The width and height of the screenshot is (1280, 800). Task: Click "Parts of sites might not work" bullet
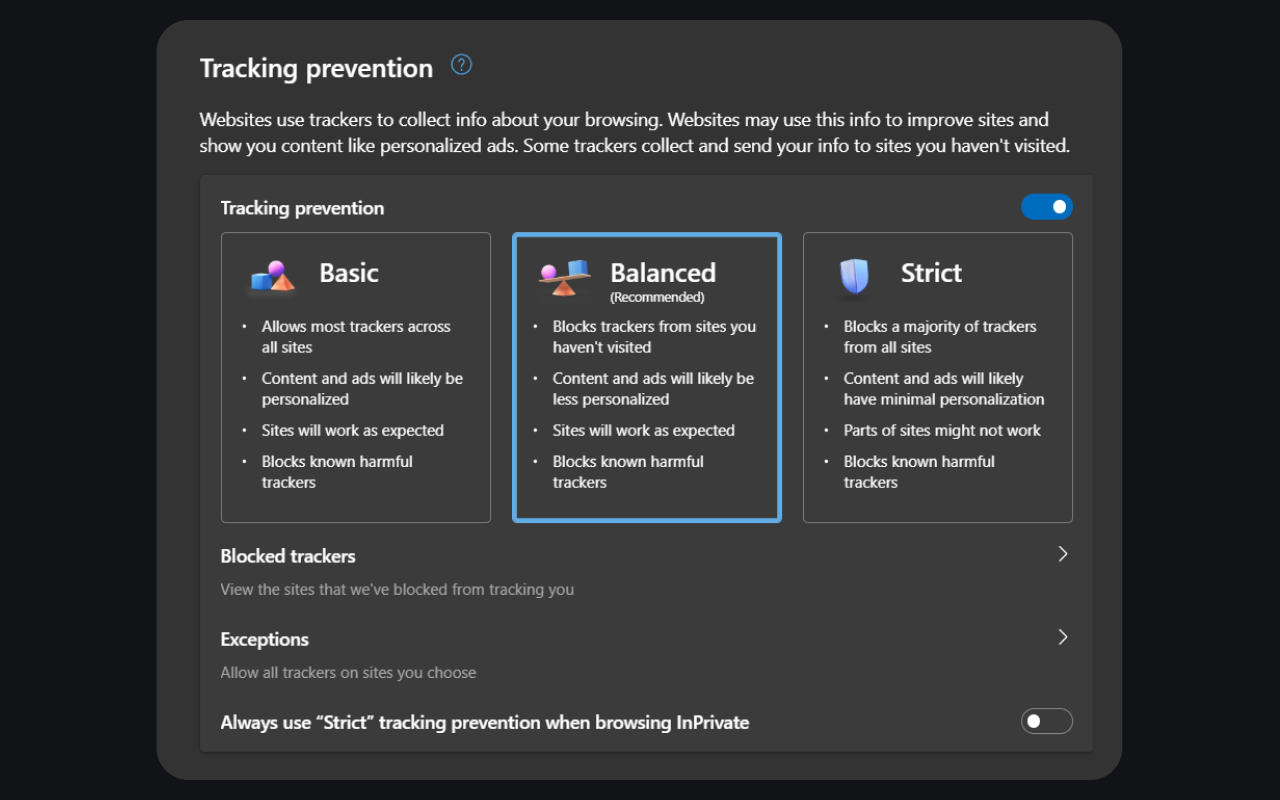(944, 430)
